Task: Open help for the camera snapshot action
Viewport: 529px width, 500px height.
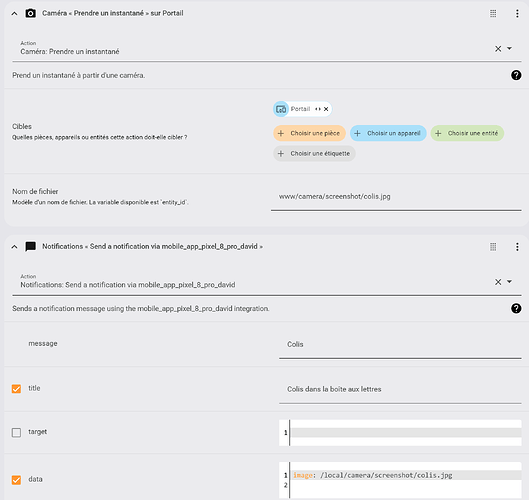Action: [516, 75]
